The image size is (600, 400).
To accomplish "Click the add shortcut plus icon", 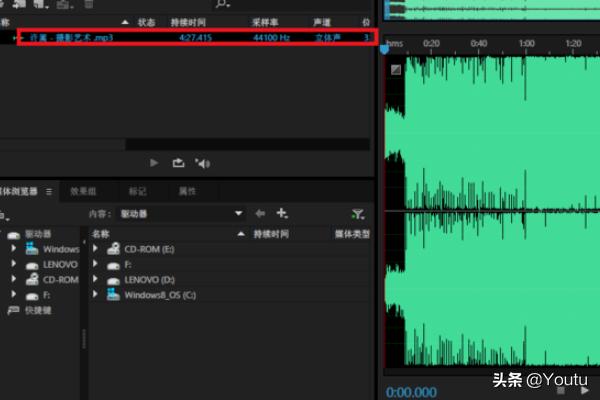I will coord(282,213).
